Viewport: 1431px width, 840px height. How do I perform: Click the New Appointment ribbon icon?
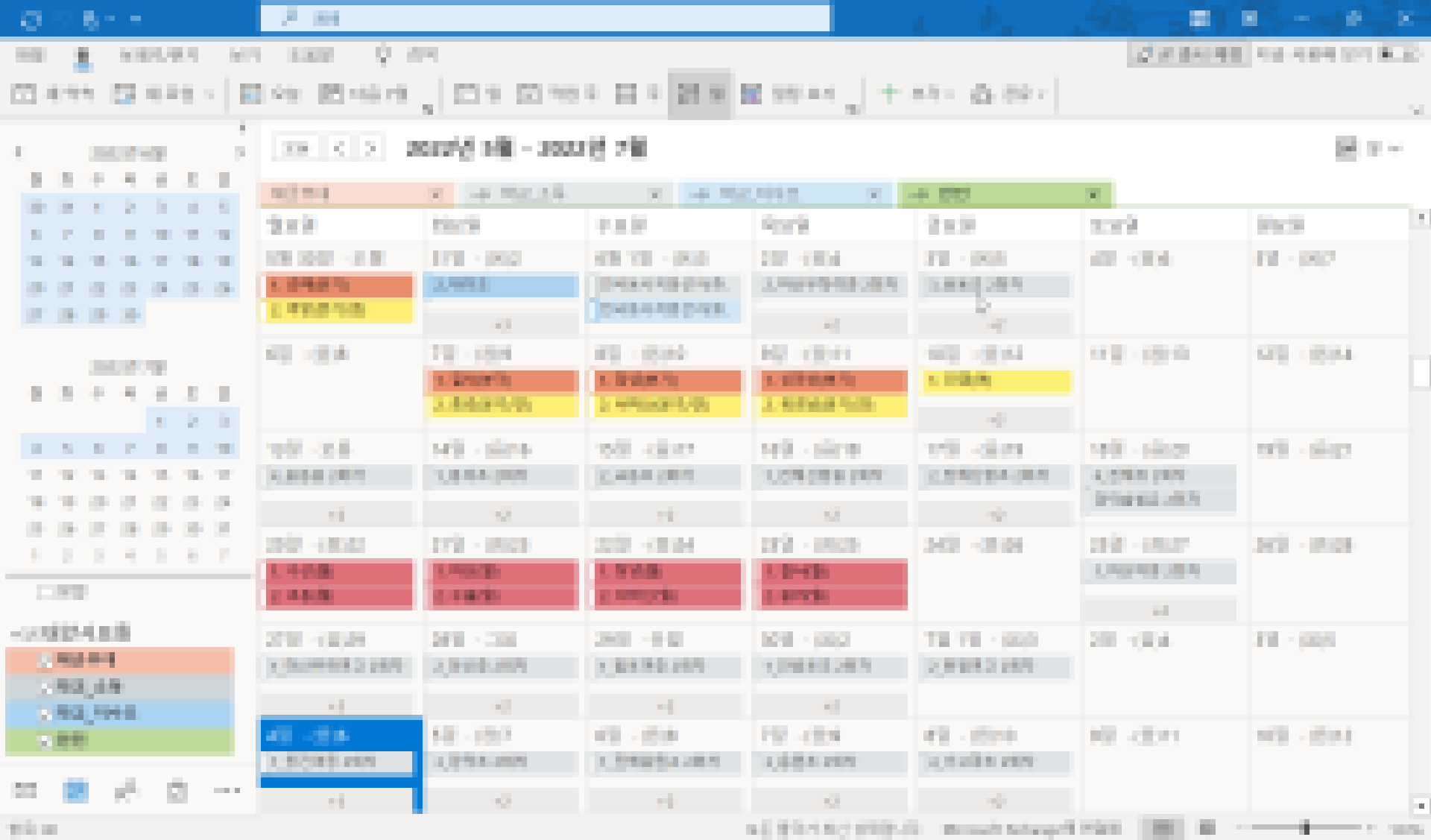(24, 94)
